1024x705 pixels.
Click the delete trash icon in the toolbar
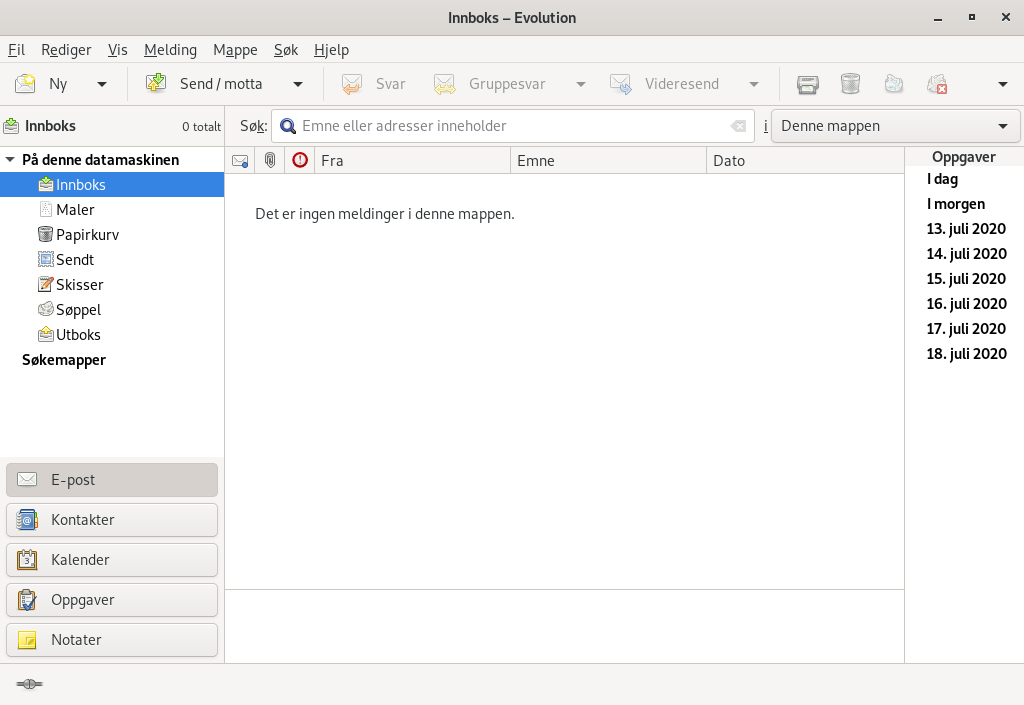click(x=850, y=84)
